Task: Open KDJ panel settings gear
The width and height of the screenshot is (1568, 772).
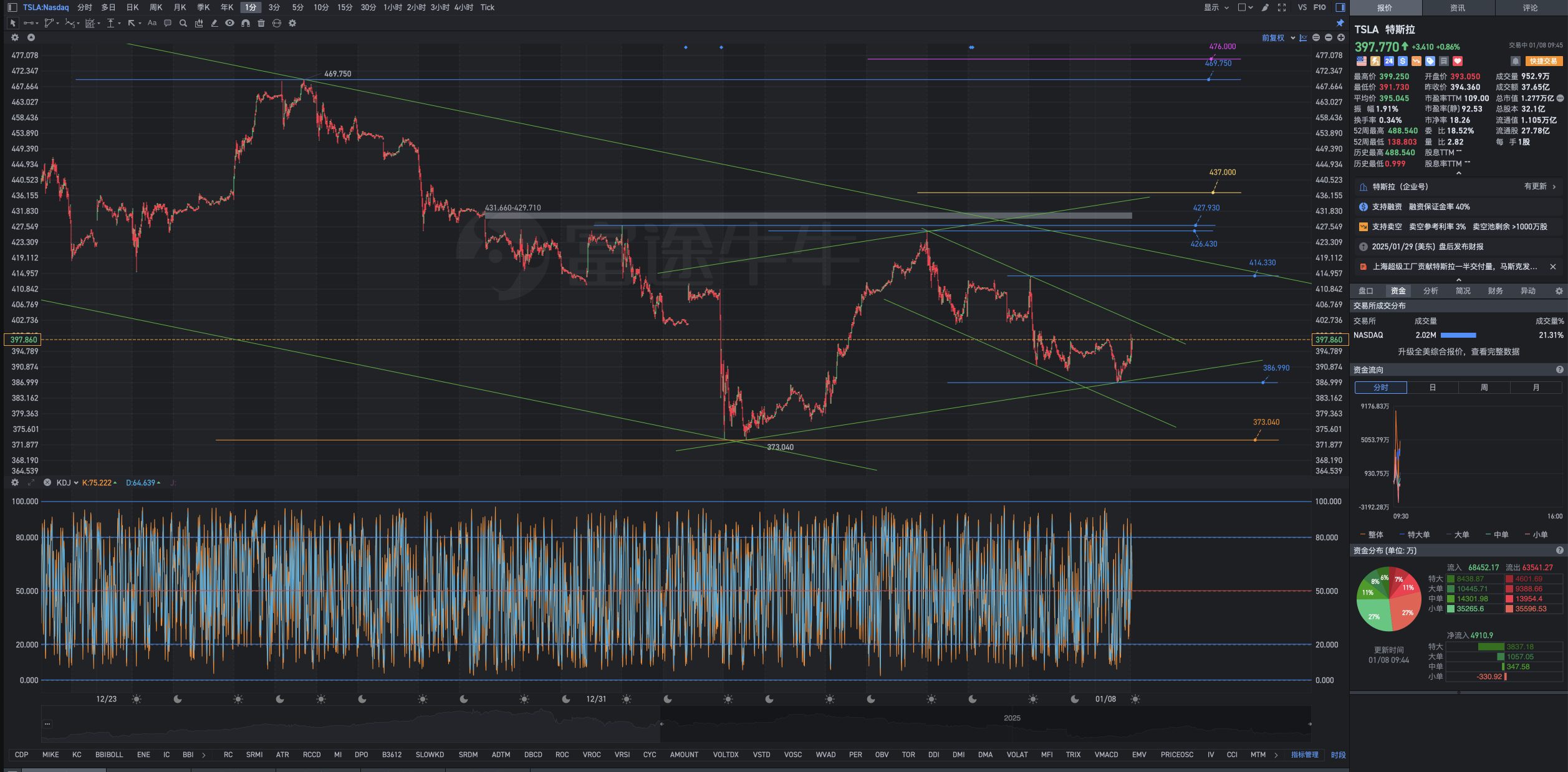Action: tap(15, 482)
